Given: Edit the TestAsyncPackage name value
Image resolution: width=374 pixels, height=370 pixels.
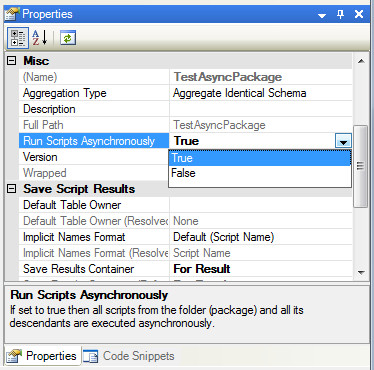Looking at the screenshot, I should [261, 77].
